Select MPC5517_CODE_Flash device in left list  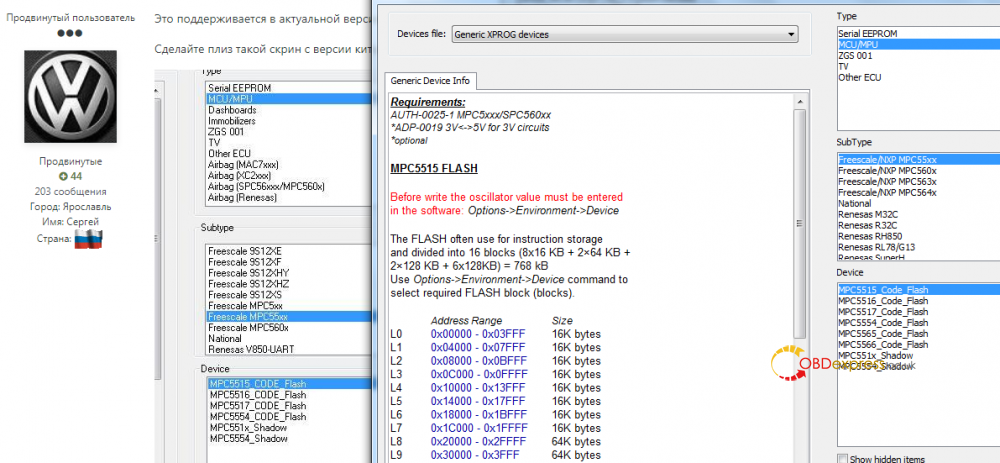[258, 405]
